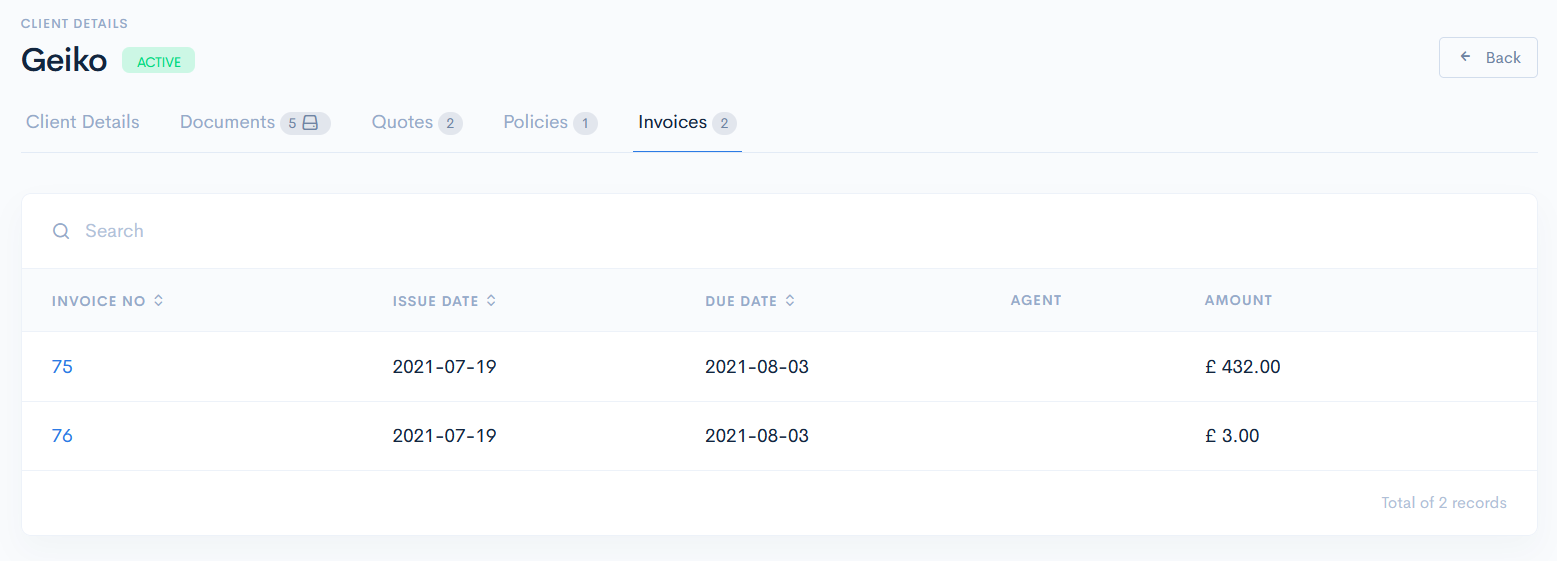Image resolution: width=1557 pixels, height=561 pixels.
Task: Click the Quotes count badge
Action: point(450,123)
